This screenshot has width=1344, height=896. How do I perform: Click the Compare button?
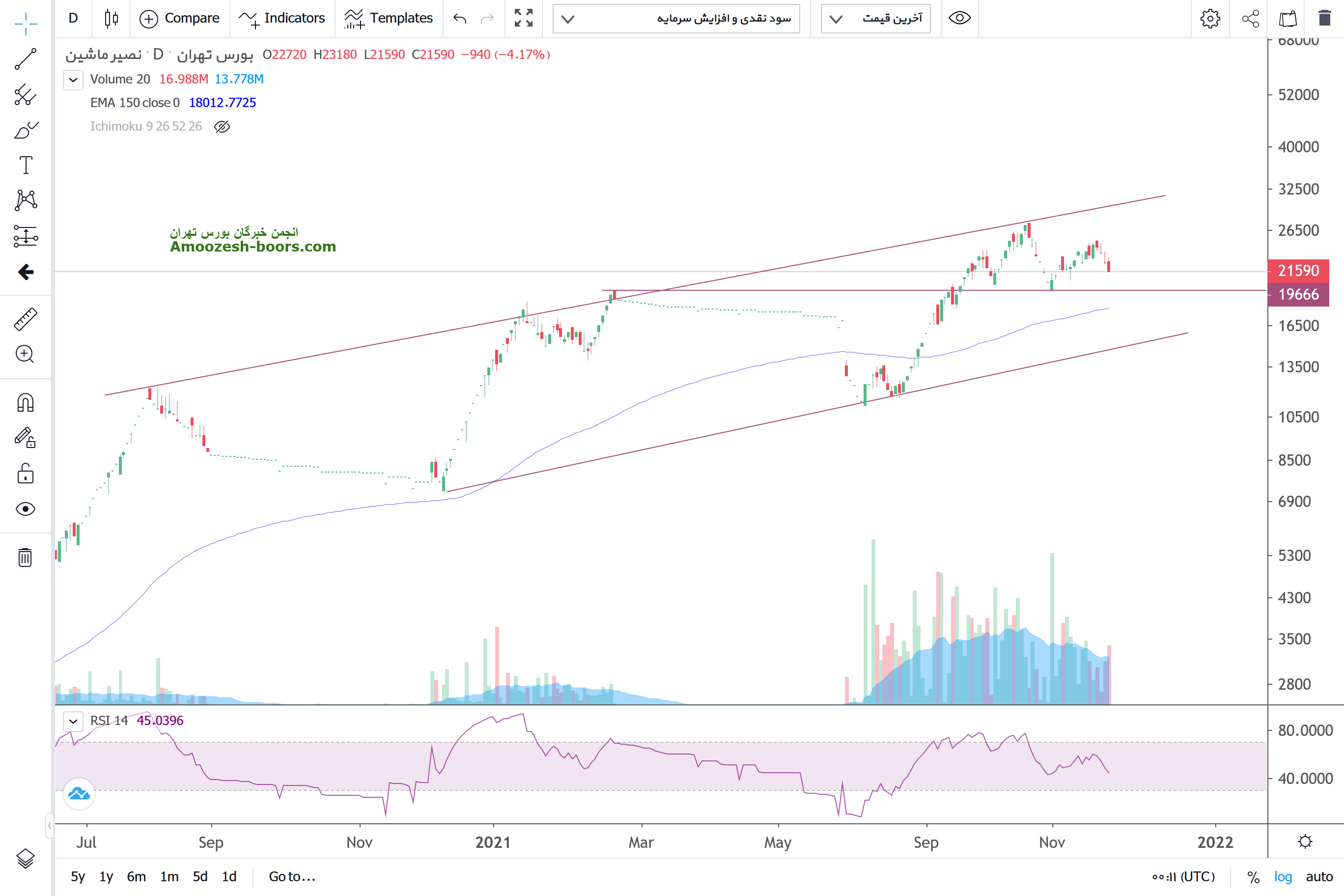coord(179,18)
